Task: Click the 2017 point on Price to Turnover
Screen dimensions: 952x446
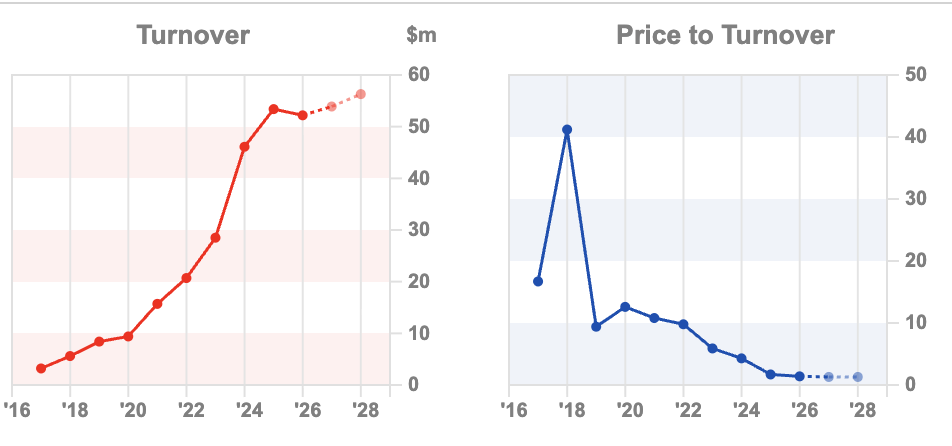Action: (538, 282)
